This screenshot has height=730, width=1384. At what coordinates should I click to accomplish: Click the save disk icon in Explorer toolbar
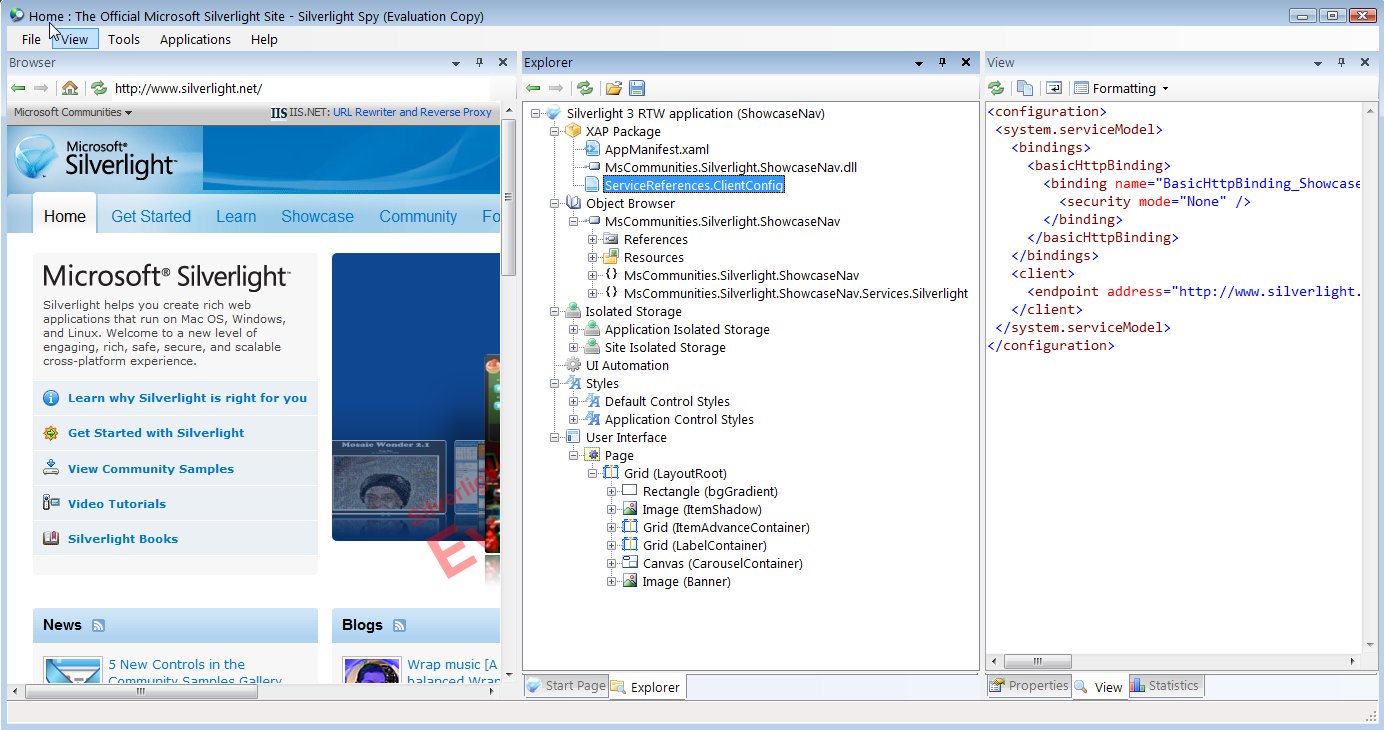(x=637, y=88)
